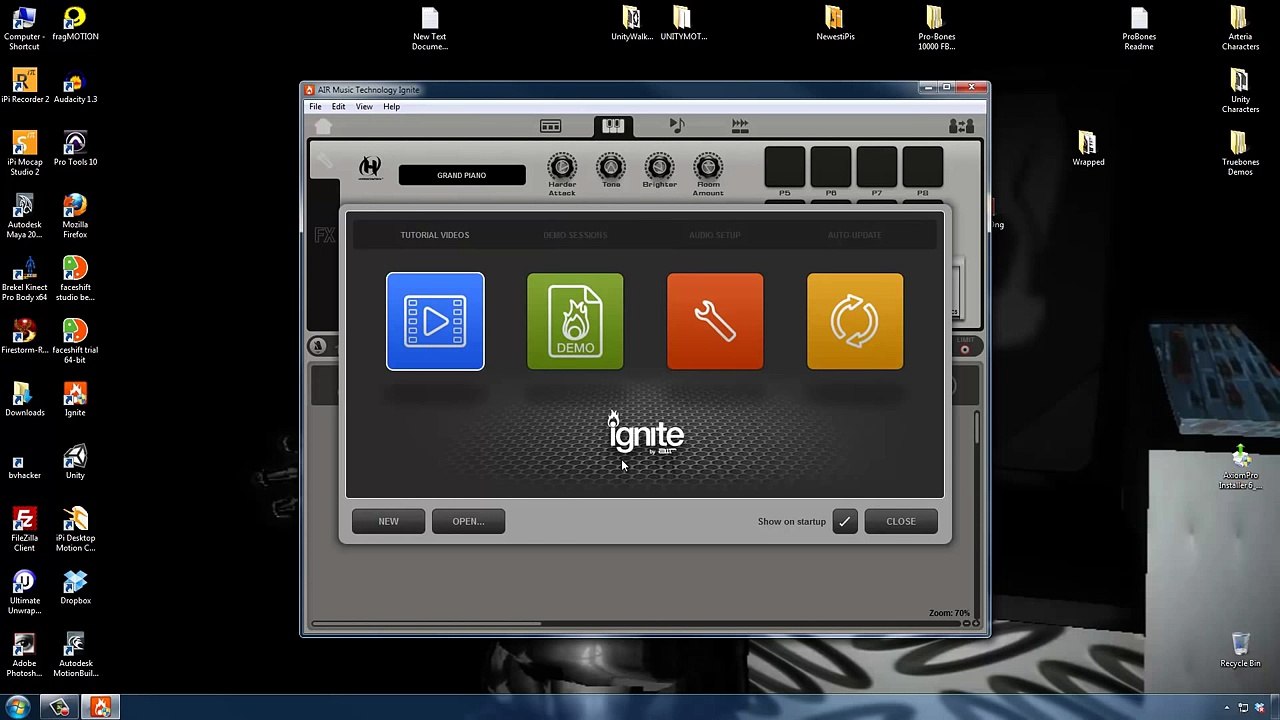Open the fragMOTION desktop shortcut
The image size is (1280, 720).
coord(75,24)
